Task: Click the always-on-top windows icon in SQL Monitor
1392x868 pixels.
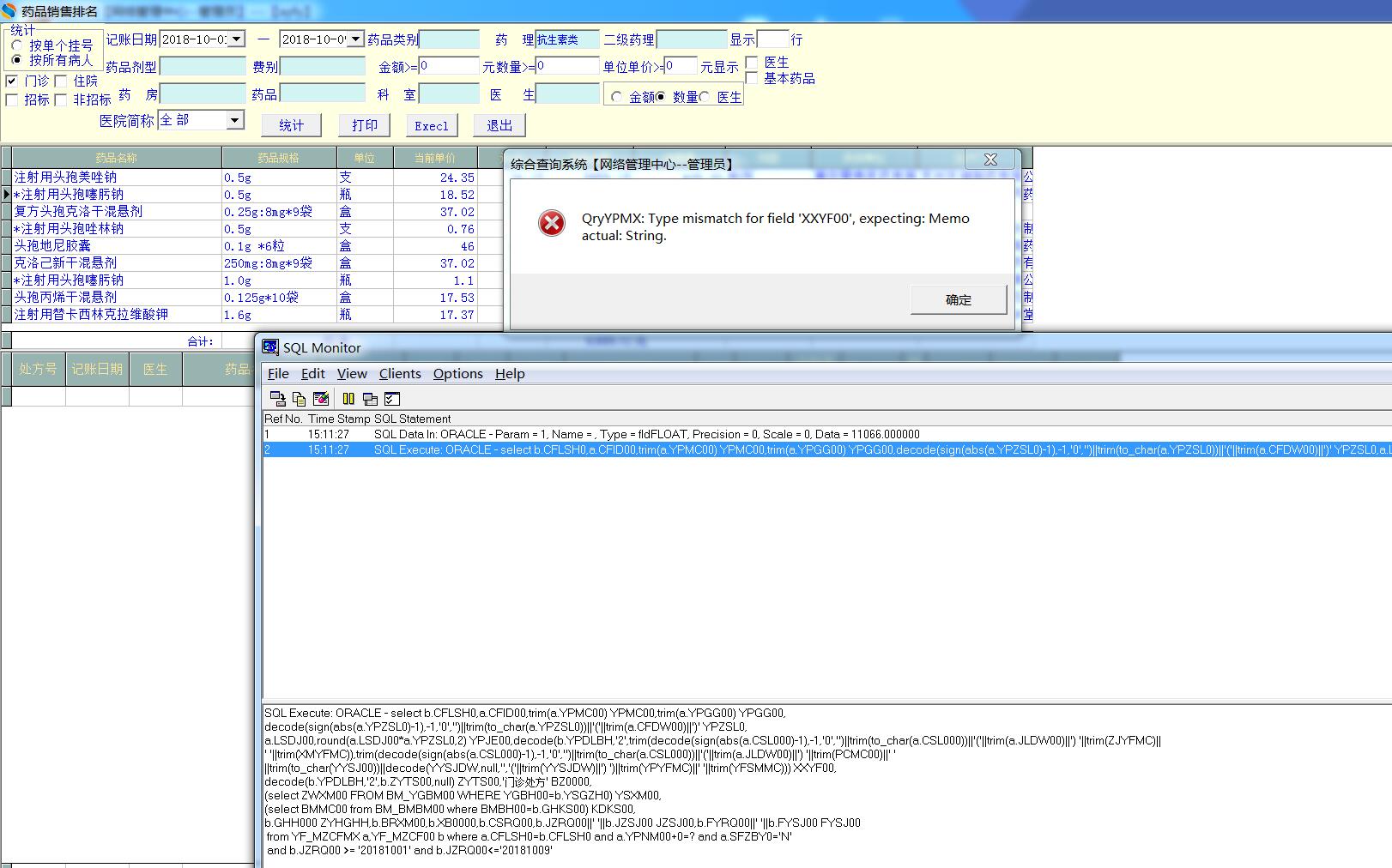Action: pos(370,399)
